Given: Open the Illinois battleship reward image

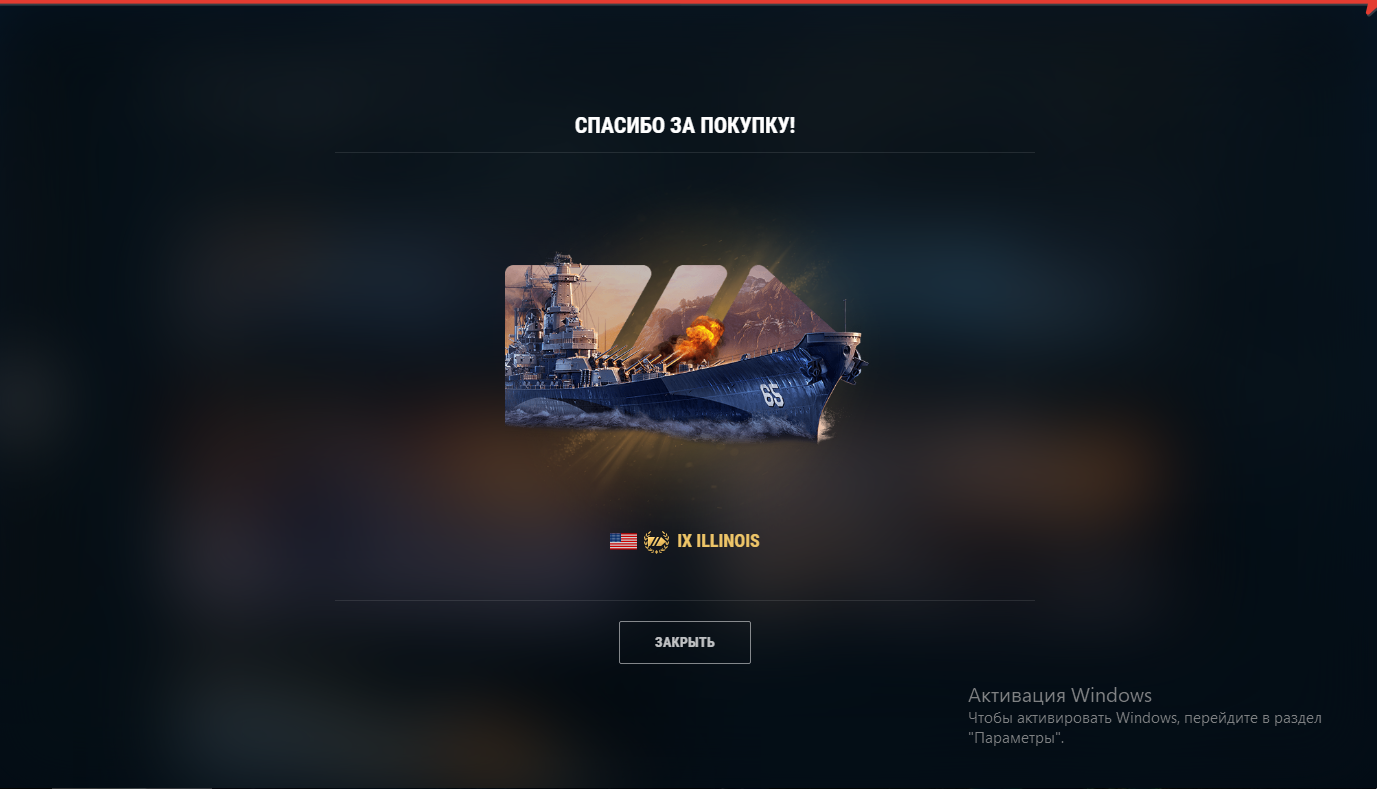Looking at the screenshot, I should (686, 353).
